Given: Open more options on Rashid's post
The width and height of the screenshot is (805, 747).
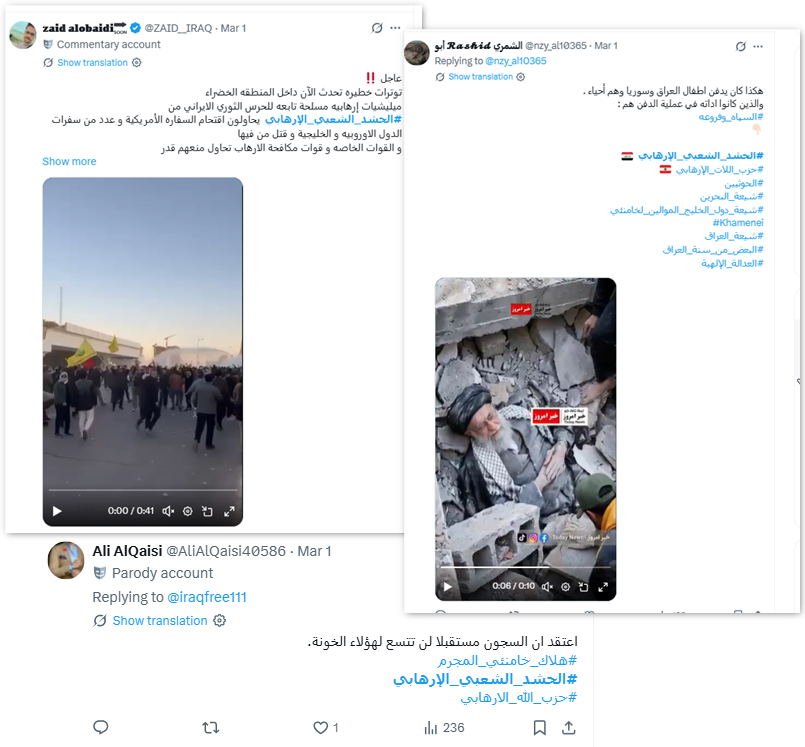Looking at the screenshot, I should point(758,46).
